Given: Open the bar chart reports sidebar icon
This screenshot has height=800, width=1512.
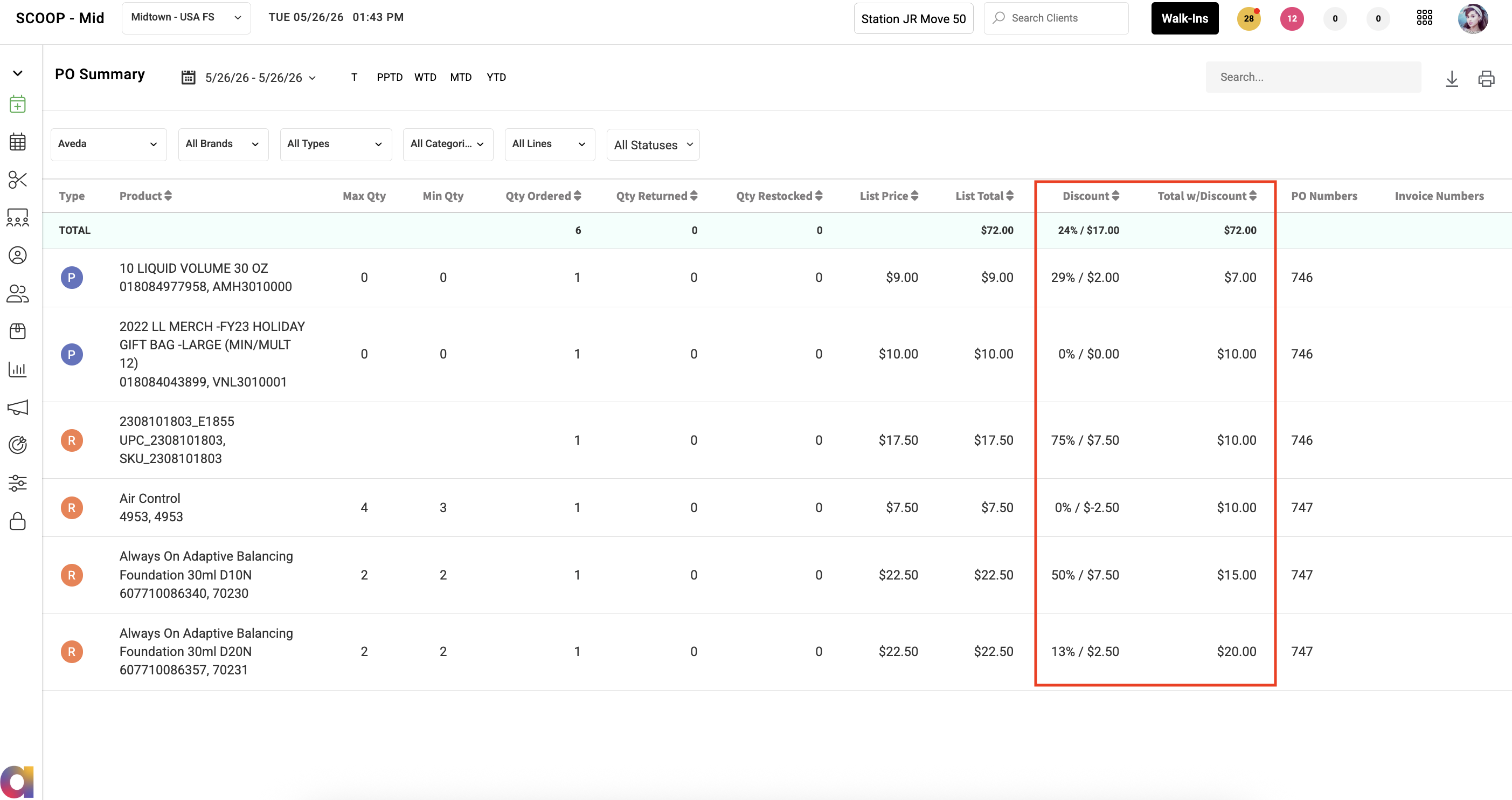Looking at the screenshot, I should point(18,369).
